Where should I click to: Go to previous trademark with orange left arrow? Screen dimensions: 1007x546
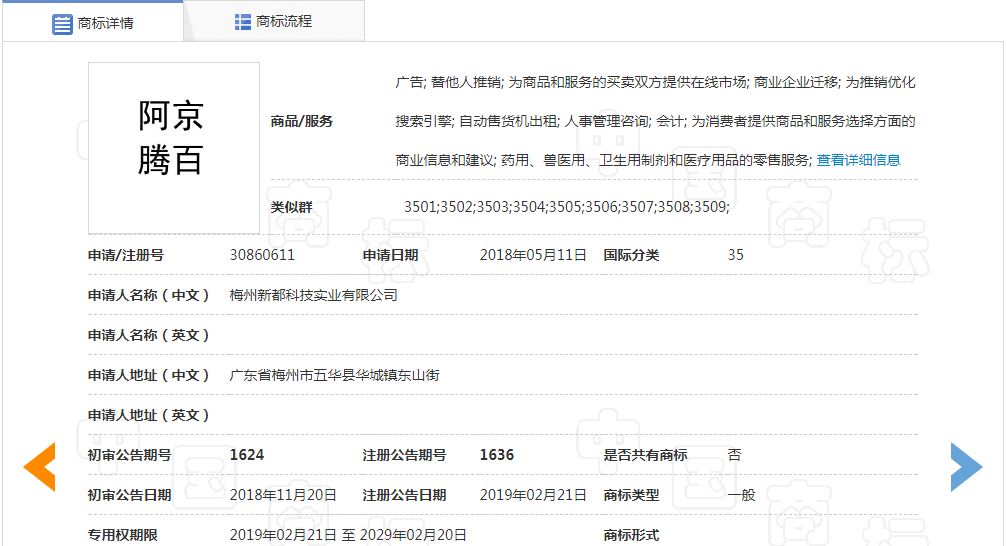coord(39,466)
